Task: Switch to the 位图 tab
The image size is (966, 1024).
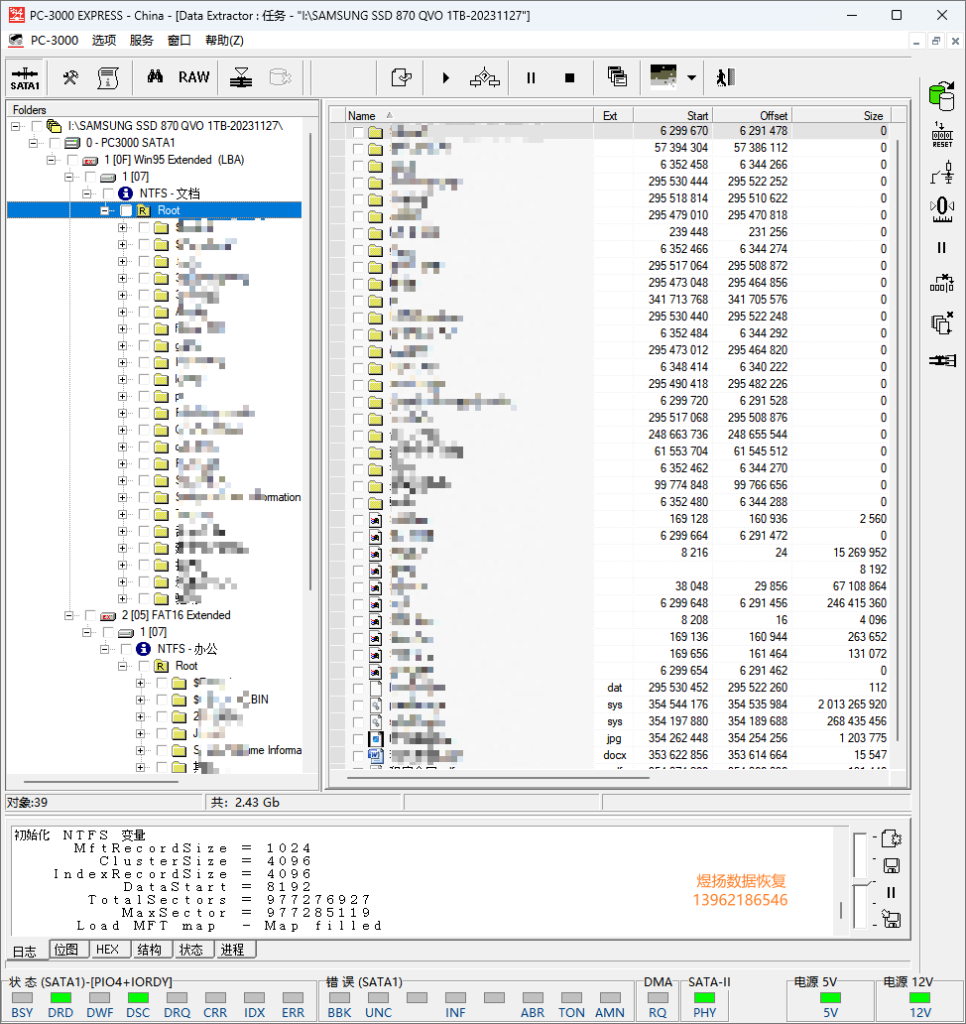Action: (66, 950)
